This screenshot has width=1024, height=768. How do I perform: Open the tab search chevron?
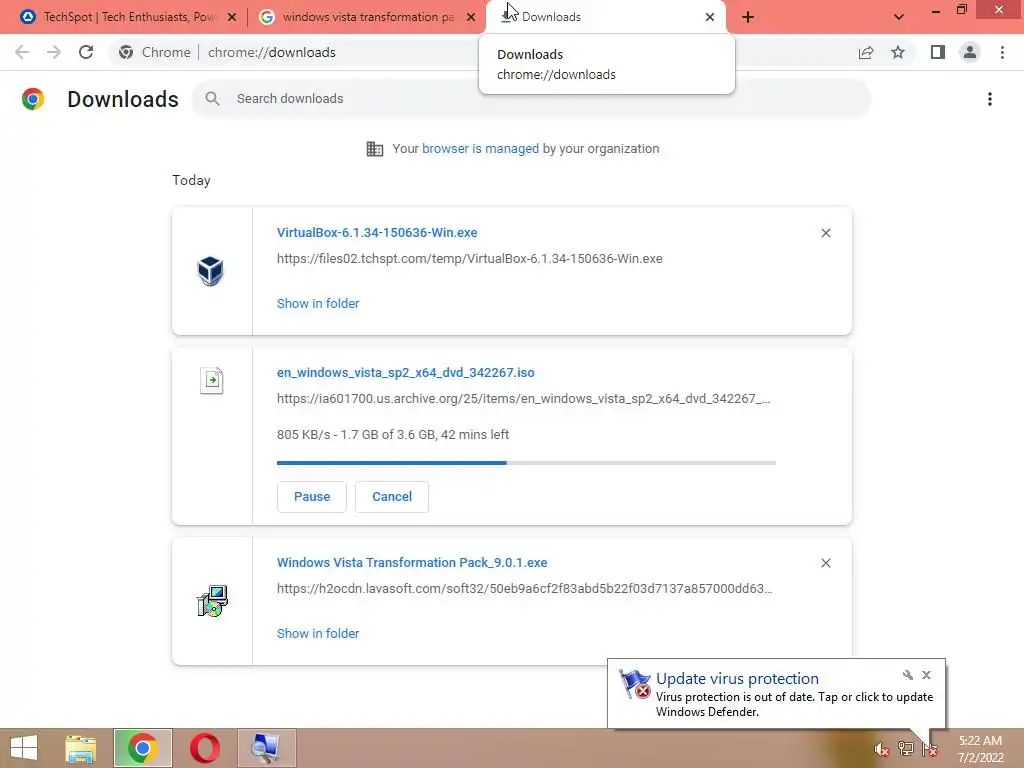point(899,17)
